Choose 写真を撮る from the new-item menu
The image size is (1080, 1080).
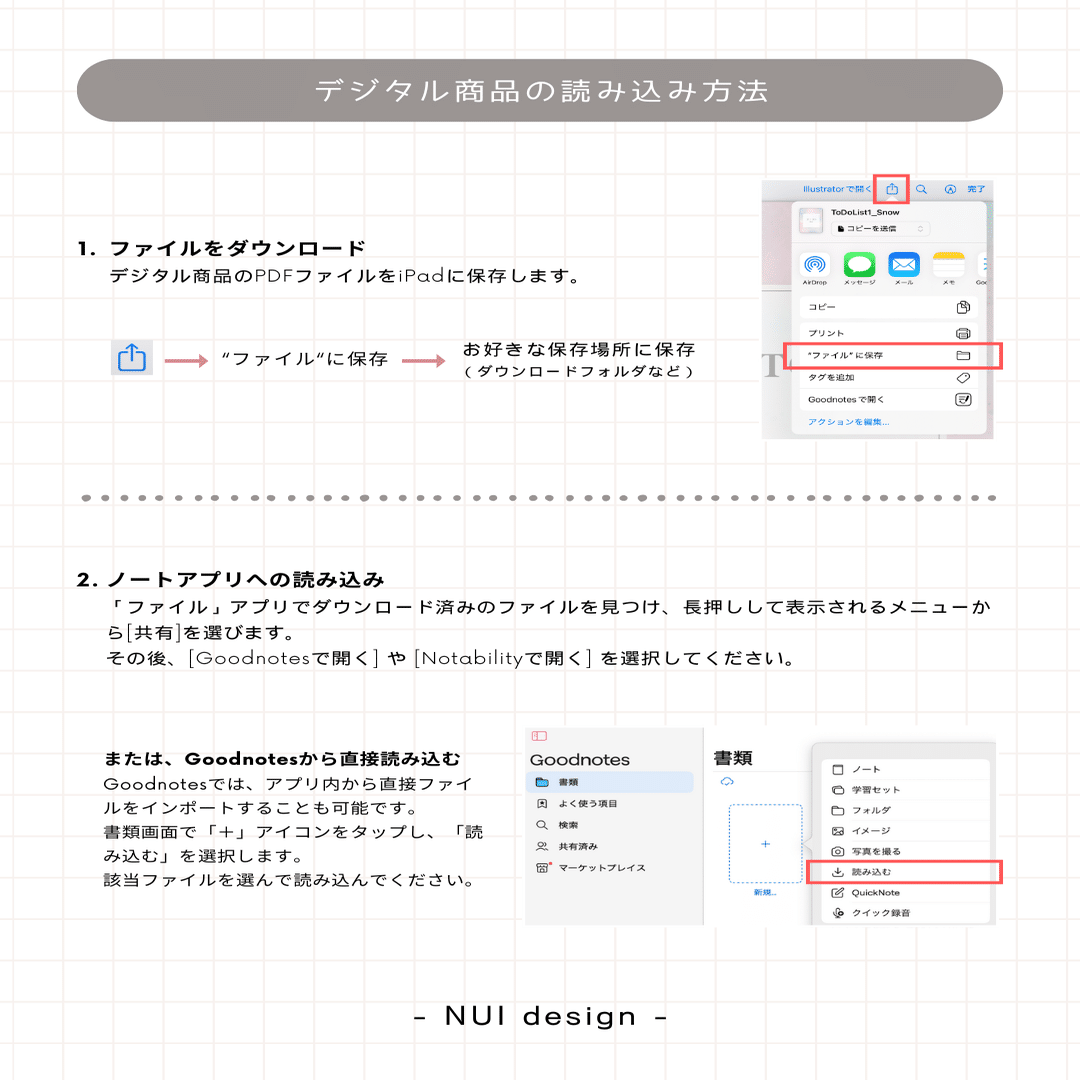click(906, 852)
